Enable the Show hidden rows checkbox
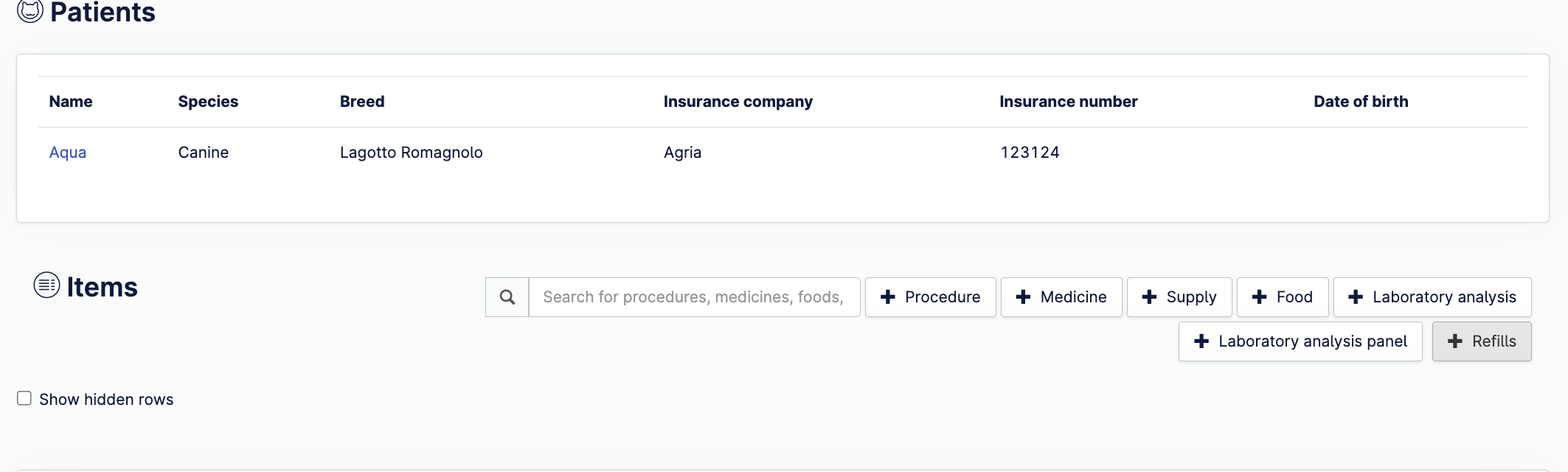Image resolution: width=1568 pixels, height=472 pixels. pos(24,399)
